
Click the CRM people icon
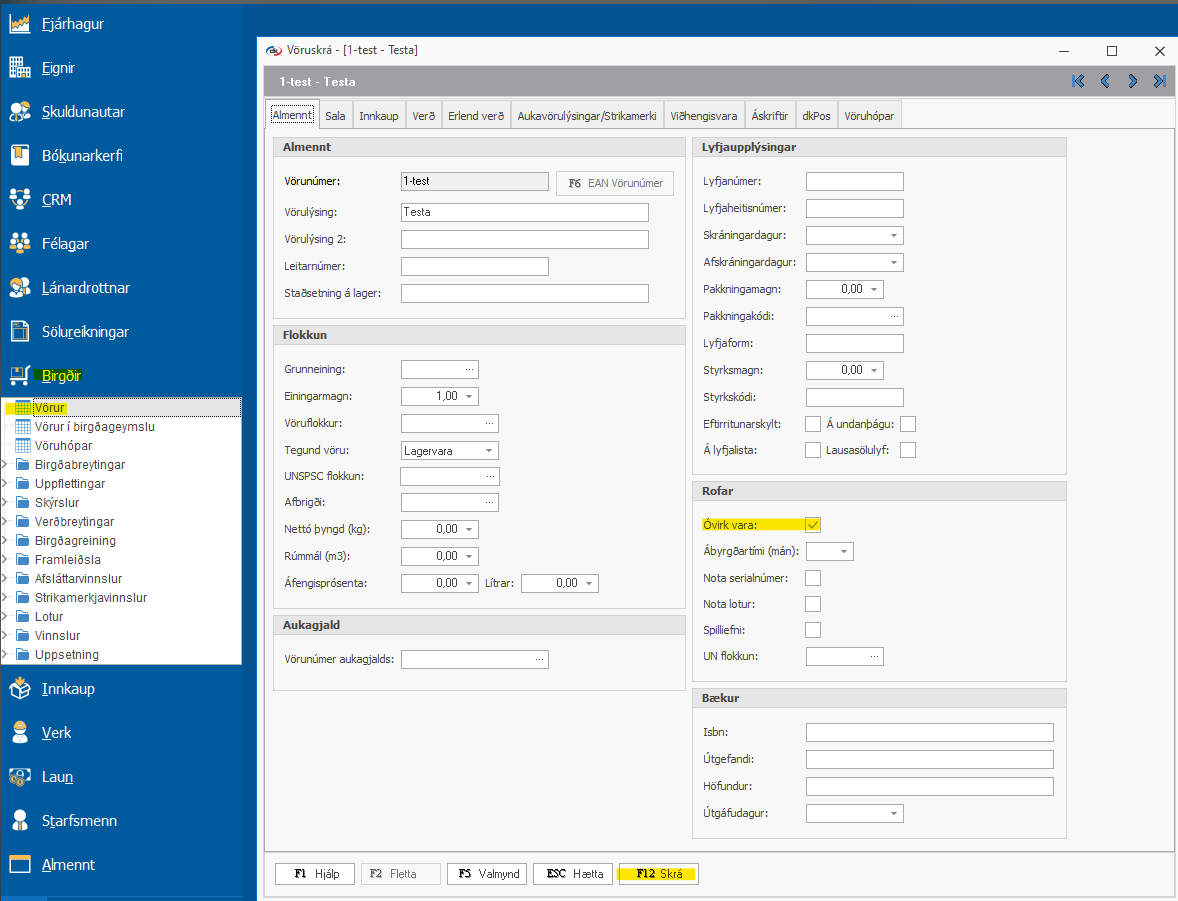click(20, 200)
